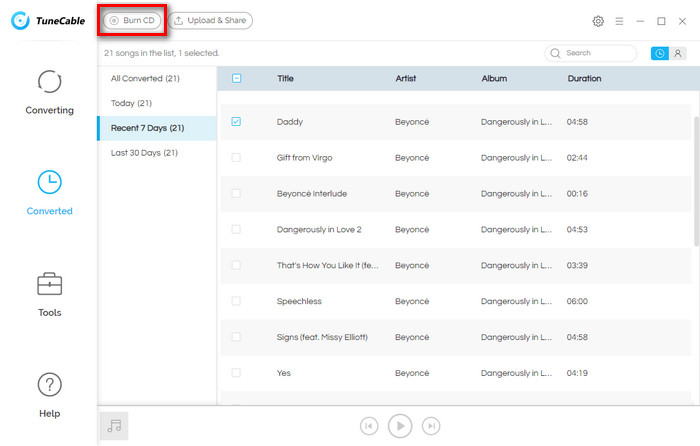Click album name in the Daddy row
The width and height of the screenshot is (700, 446).
pyautogui.click(x=517, y=122)
